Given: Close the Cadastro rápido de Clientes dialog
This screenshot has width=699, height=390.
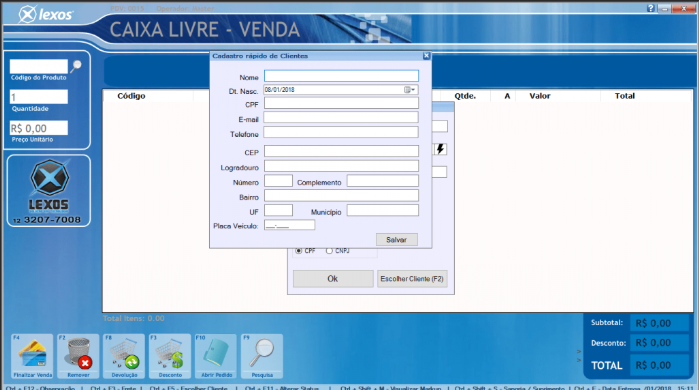Looking at the screenshot, I should [x=426, y=56].
